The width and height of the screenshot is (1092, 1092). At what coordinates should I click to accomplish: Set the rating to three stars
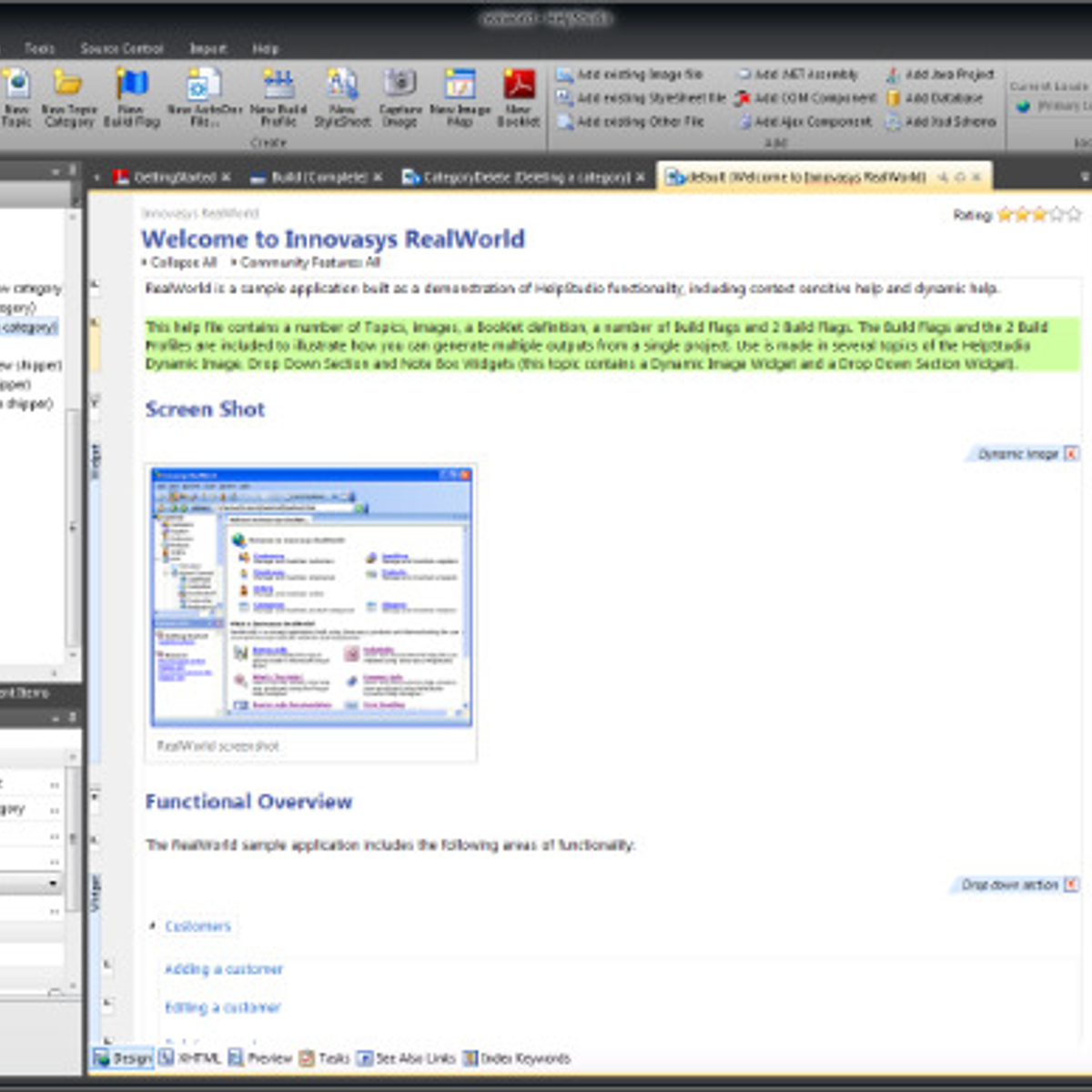1039,215
